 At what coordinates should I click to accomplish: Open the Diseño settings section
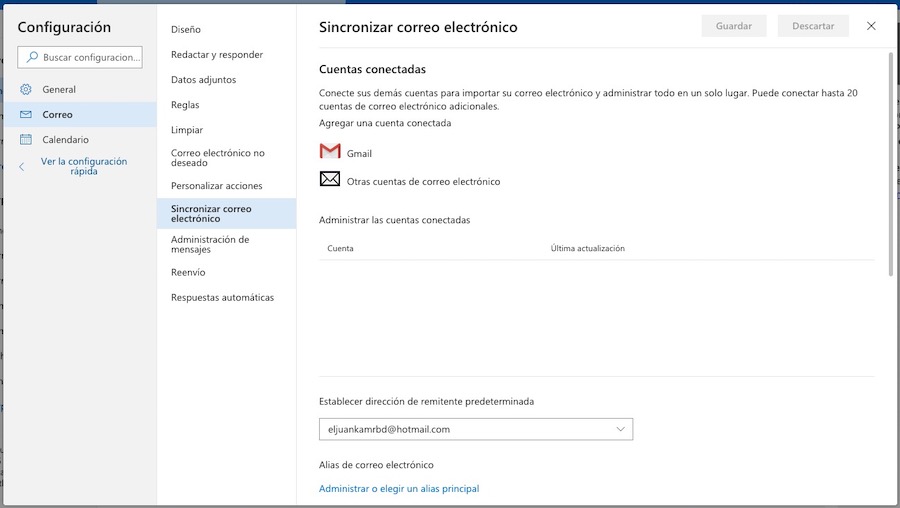click(x=186, y=30)
